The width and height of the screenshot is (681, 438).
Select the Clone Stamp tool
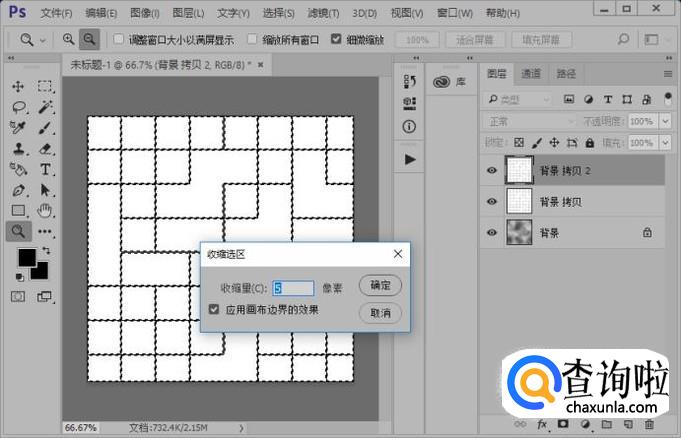pyautogui.click(x=19, y=149)
